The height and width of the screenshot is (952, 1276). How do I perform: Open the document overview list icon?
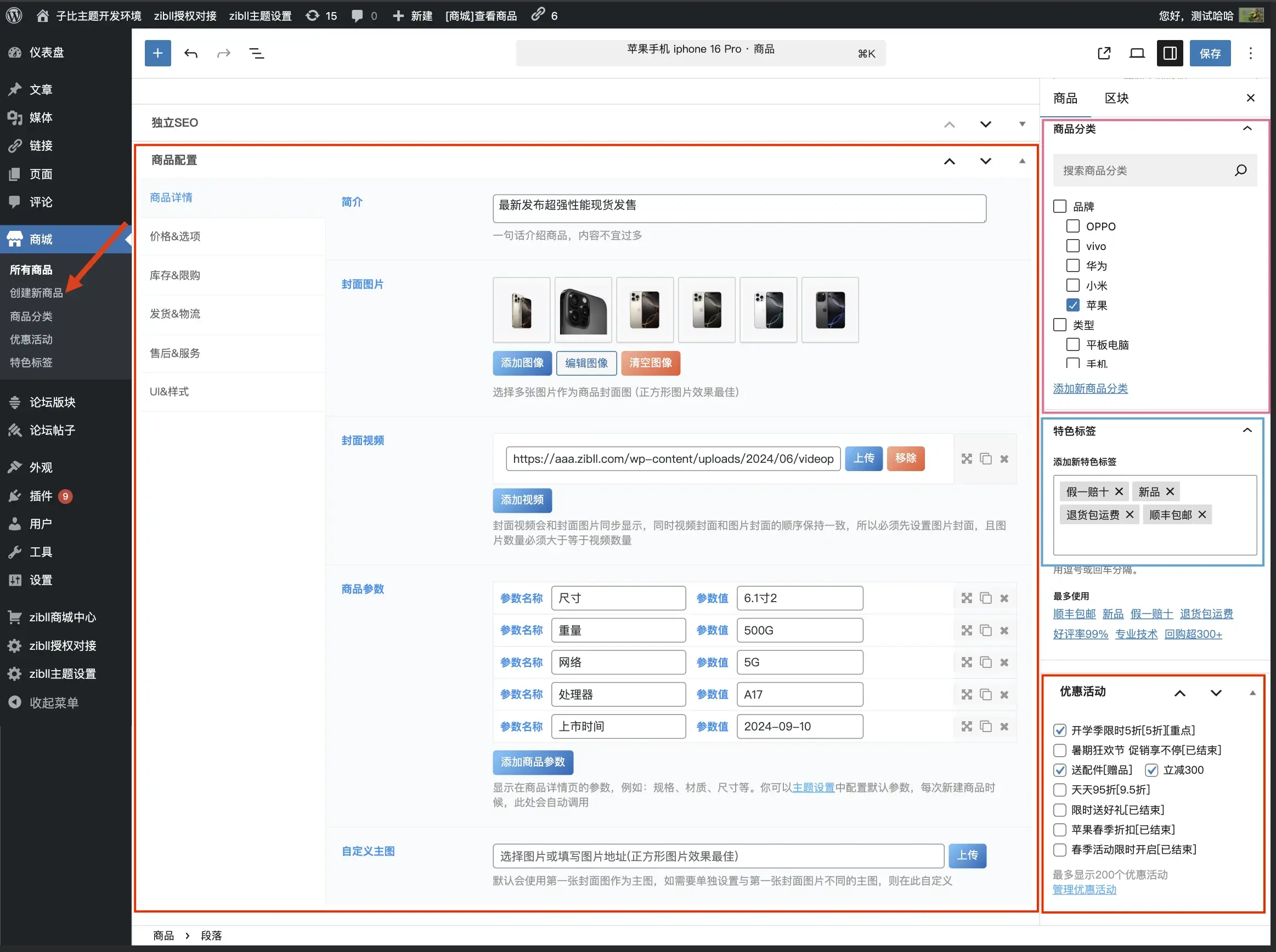click(257, 54)
